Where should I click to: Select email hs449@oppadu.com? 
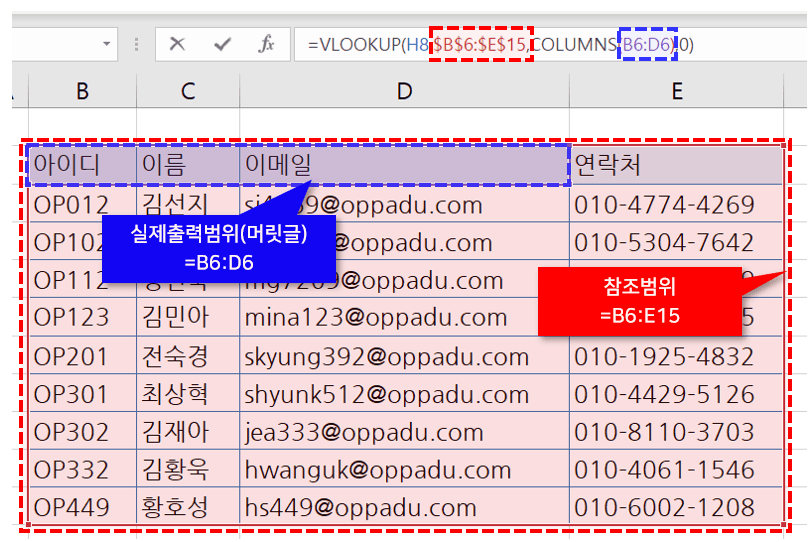404,506
